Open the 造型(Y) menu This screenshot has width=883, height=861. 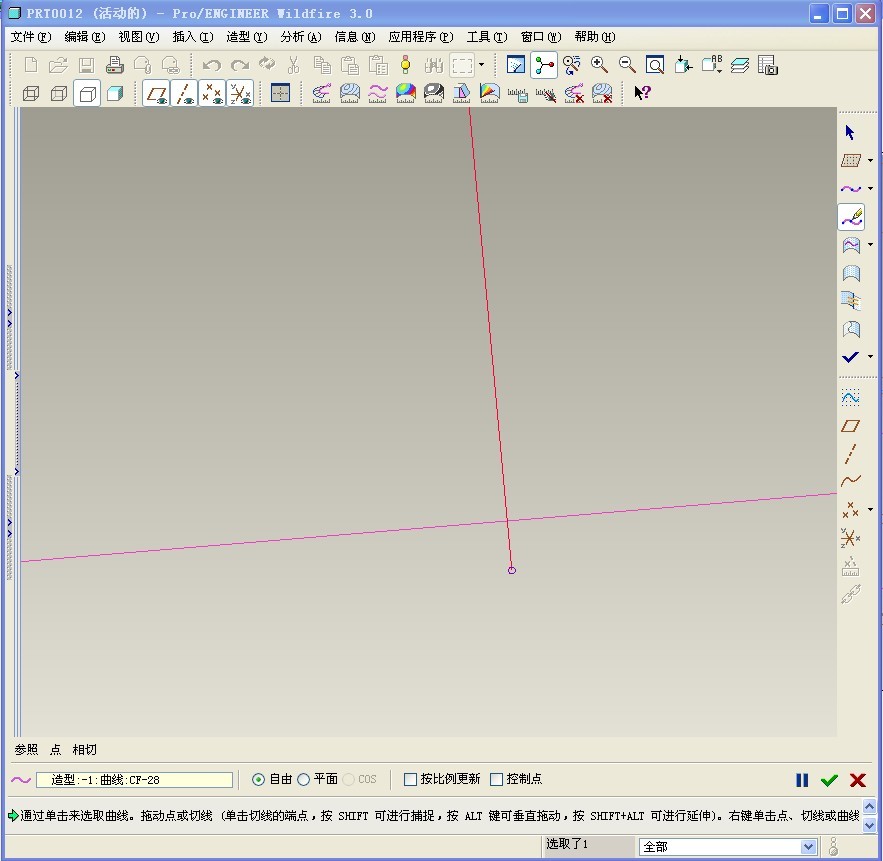[247, 37]
